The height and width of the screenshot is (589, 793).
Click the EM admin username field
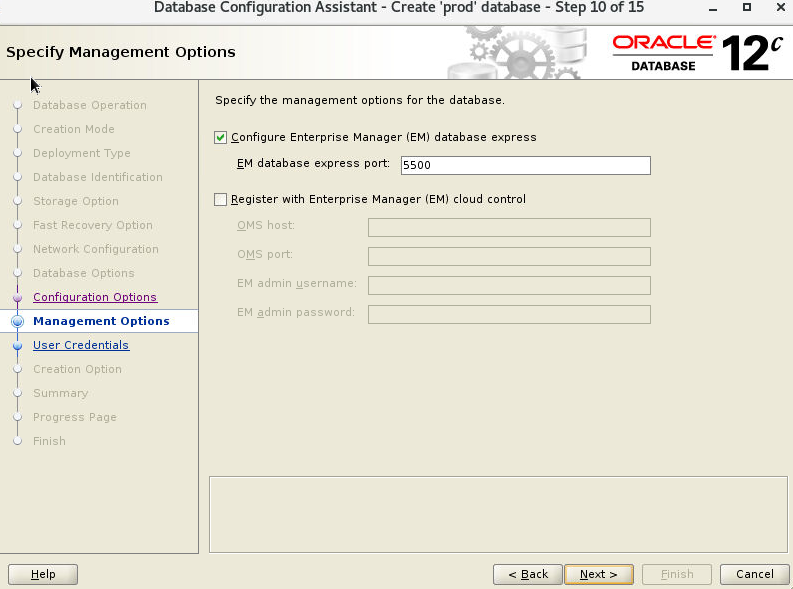pyautogui.click(x=509, y=285)
